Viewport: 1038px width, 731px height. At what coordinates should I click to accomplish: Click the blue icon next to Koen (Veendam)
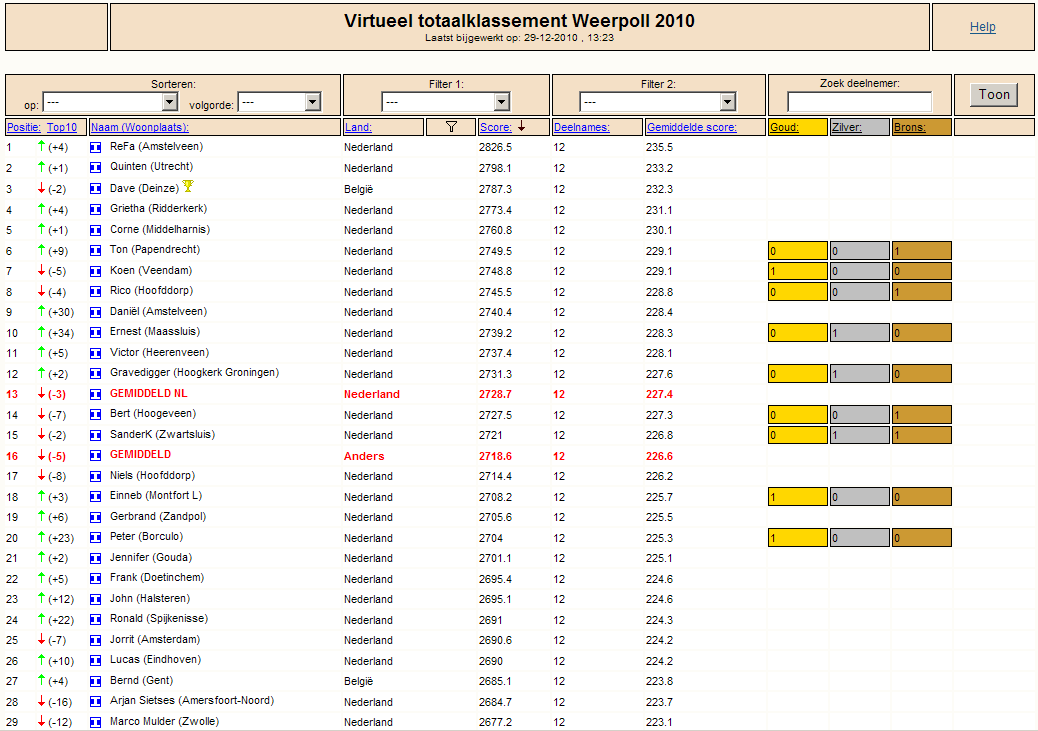(95, 271)
